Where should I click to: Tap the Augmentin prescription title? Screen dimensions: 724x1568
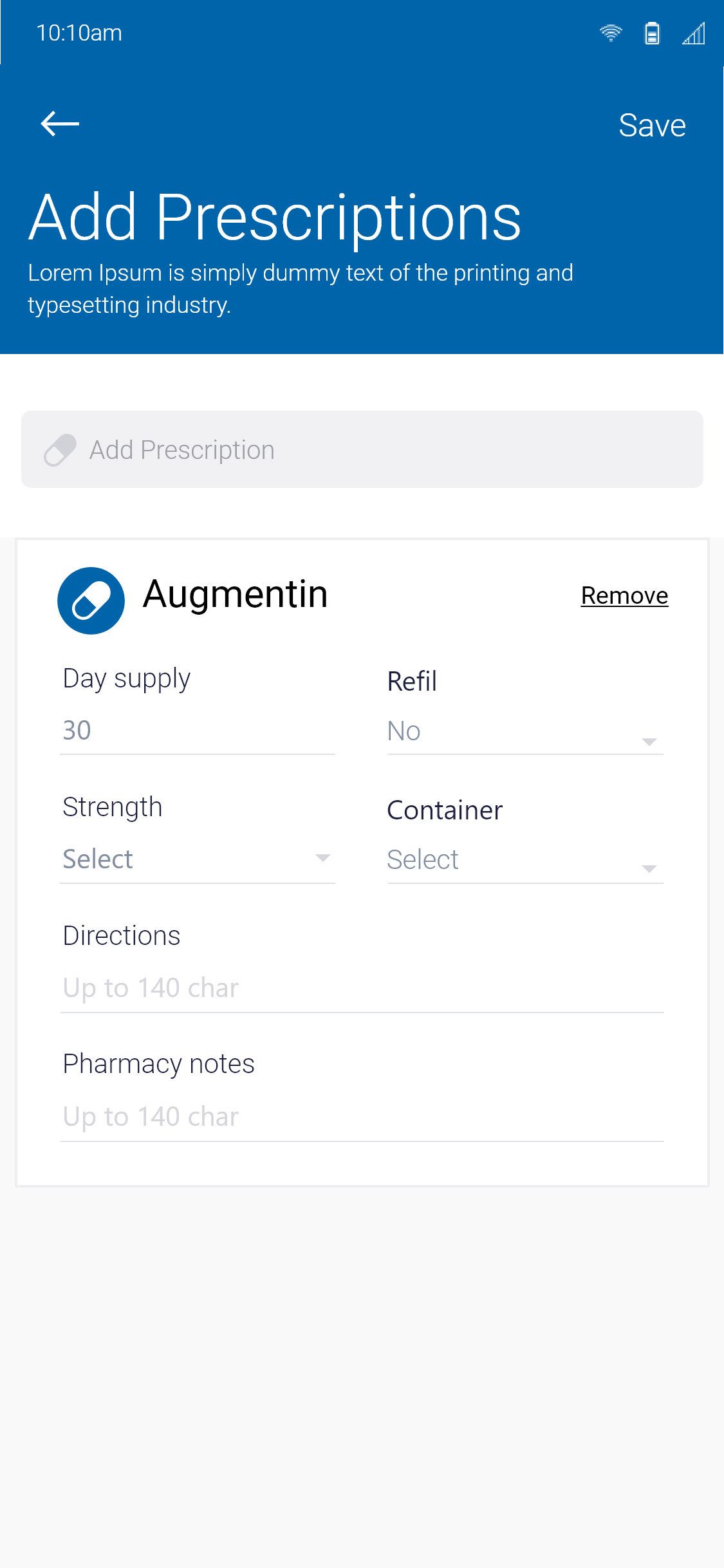[x=236, y=594]
